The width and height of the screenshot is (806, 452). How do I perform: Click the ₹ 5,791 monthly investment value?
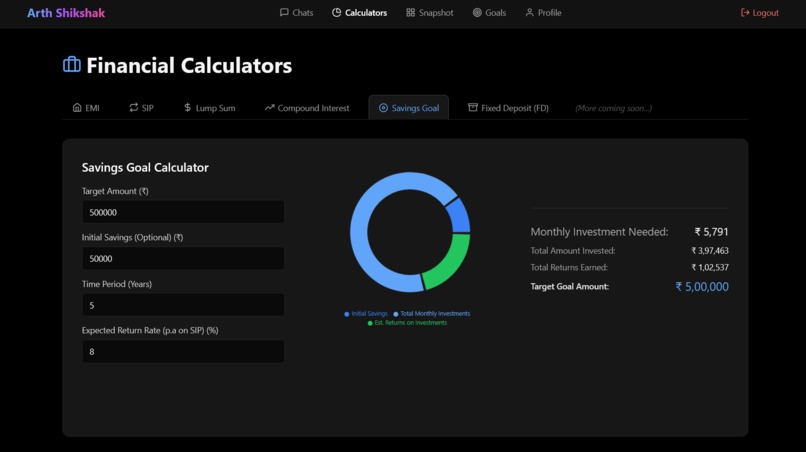[x=711, y=232]
